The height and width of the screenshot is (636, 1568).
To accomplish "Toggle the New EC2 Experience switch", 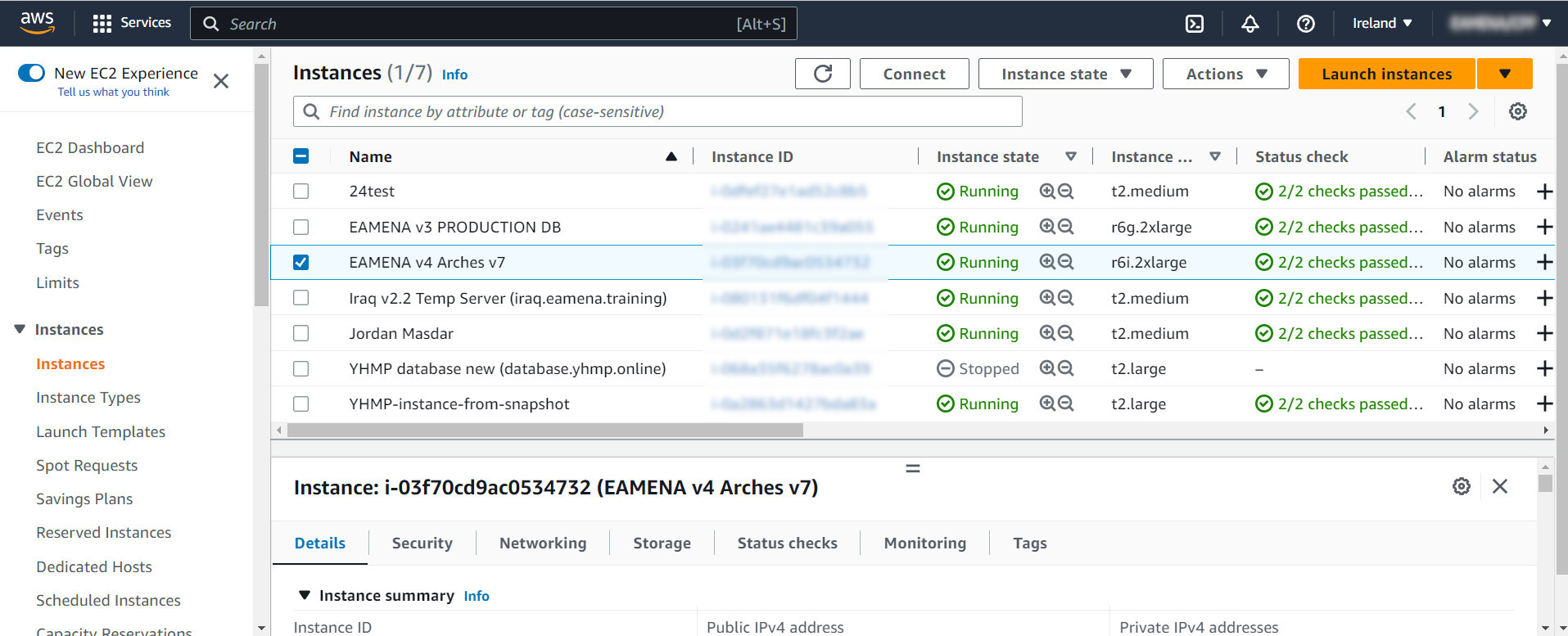I will 32,73.
